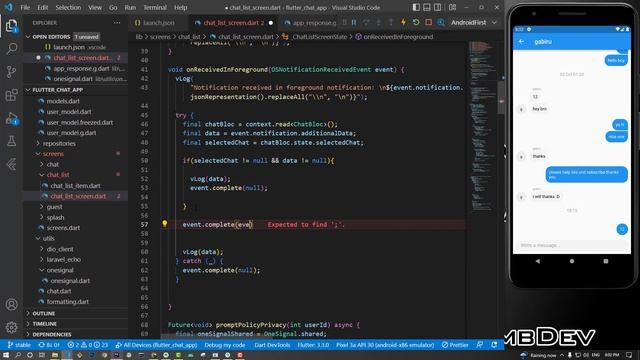
Task: Stop debugging with the red square
Action: point(428,22)
